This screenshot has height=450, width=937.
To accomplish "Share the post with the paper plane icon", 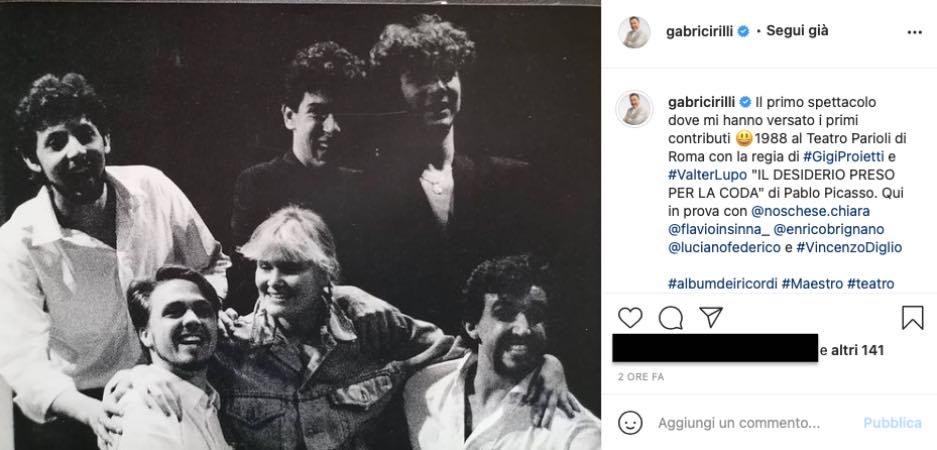I will 711,317.
